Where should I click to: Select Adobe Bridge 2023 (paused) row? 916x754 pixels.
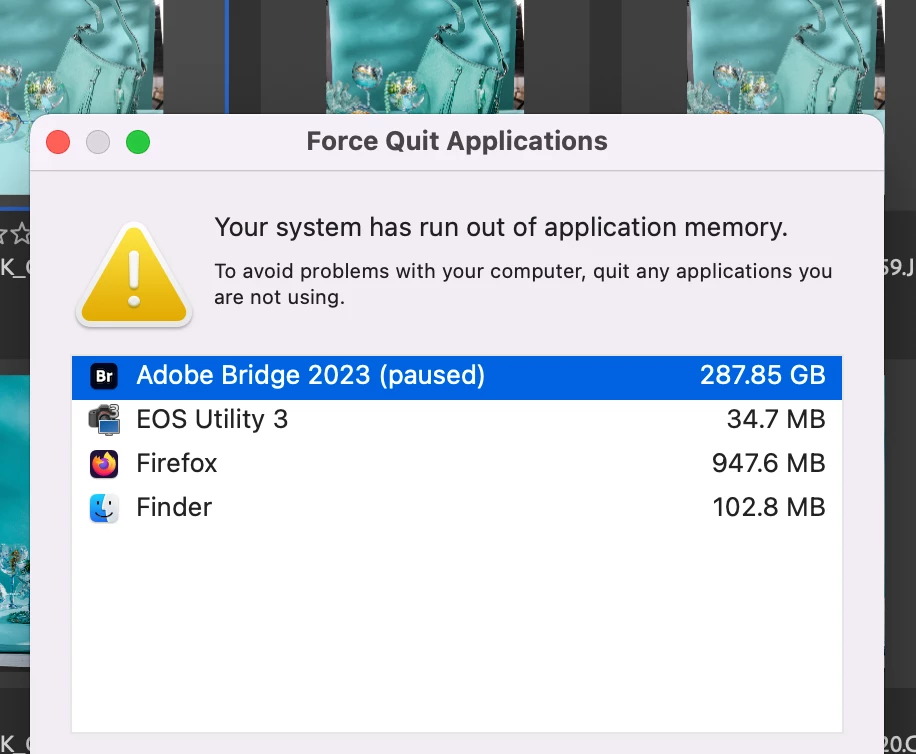(x=457, y=377)
